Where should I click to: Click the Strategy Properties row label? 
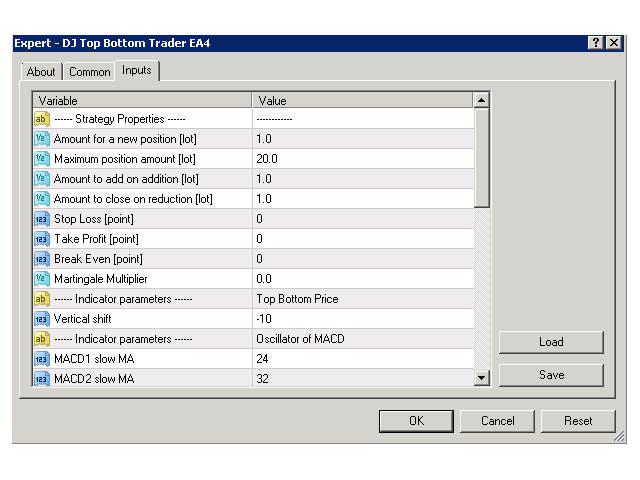[x=120, y=119]
